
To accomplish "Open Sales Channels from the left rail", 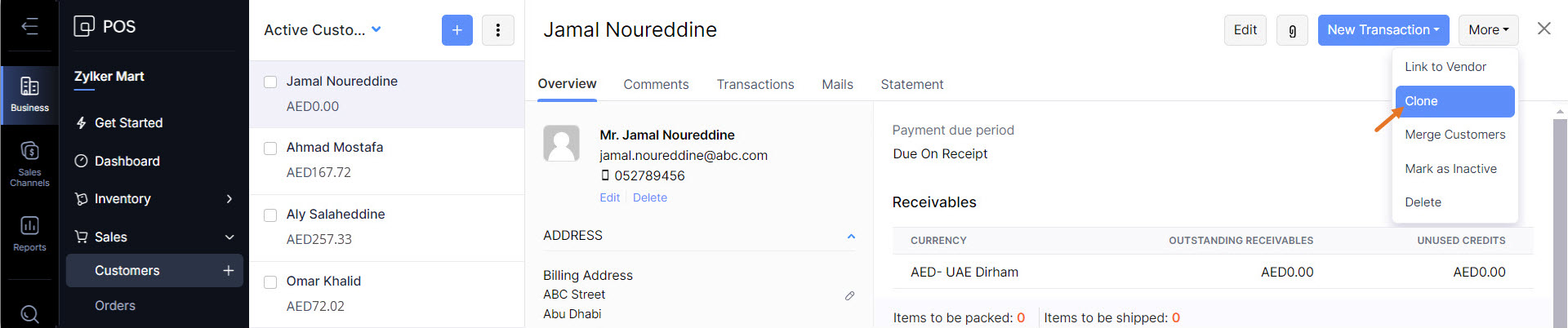I will [x=29, y=162].
